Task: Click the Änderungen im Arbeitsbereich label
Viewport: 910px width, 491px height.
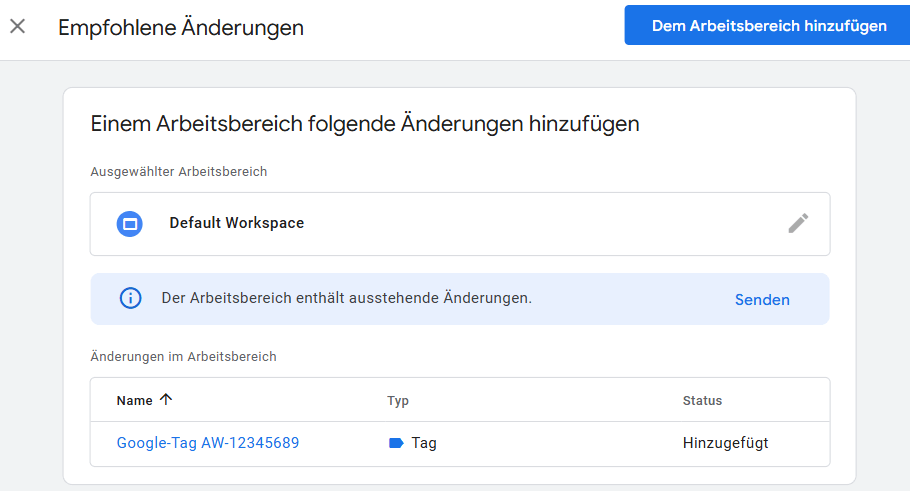Action: [x=183, y=356]
